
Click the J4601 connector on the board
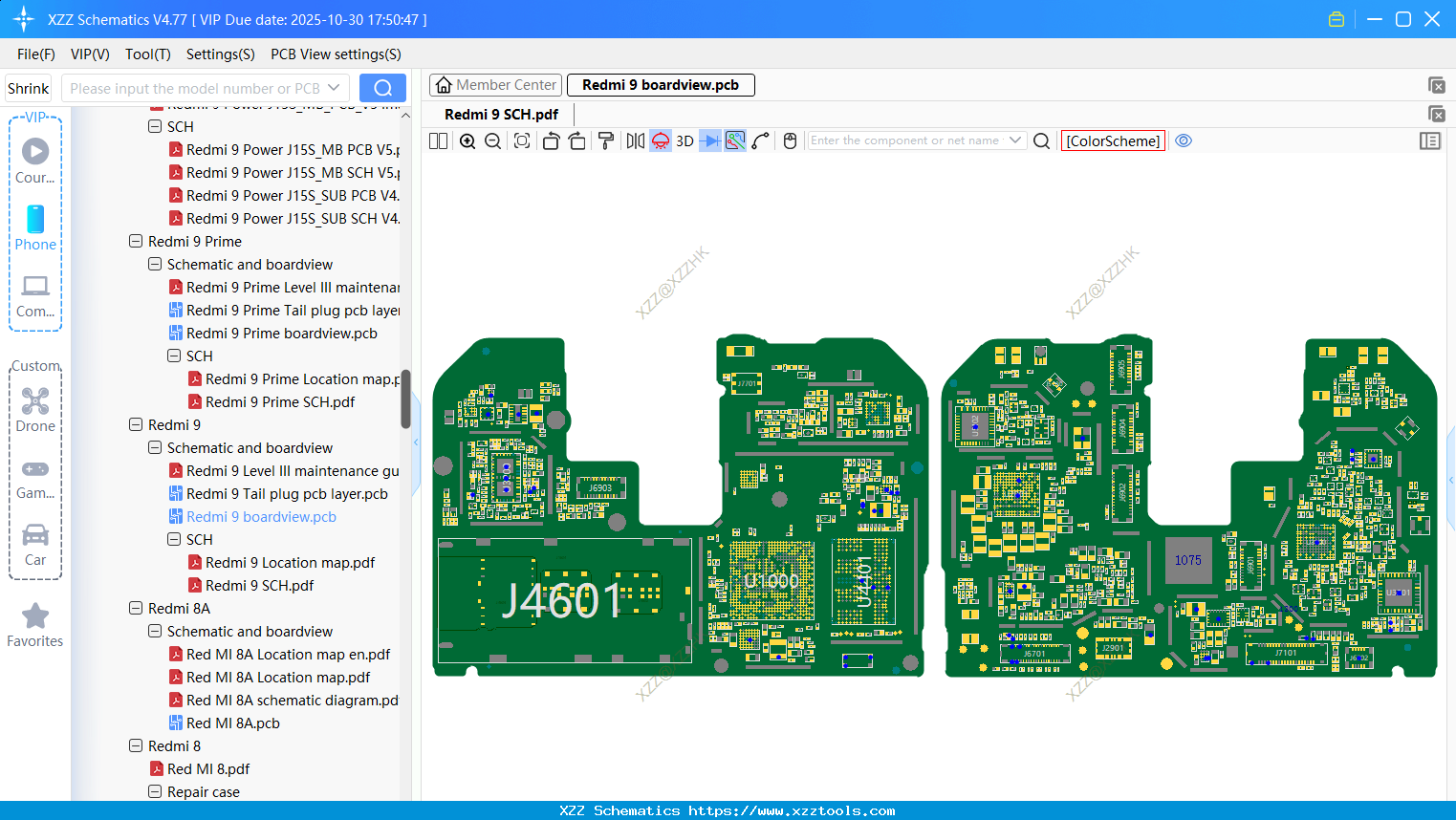pos(564,600)
